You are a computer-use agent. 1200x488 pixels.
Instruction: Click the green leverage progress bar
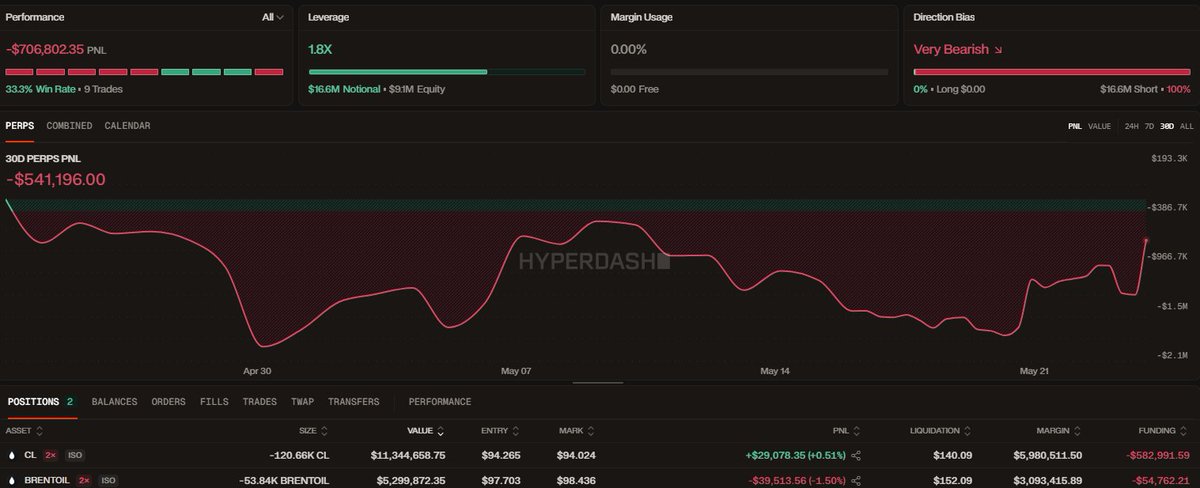(x=398, y=72)
